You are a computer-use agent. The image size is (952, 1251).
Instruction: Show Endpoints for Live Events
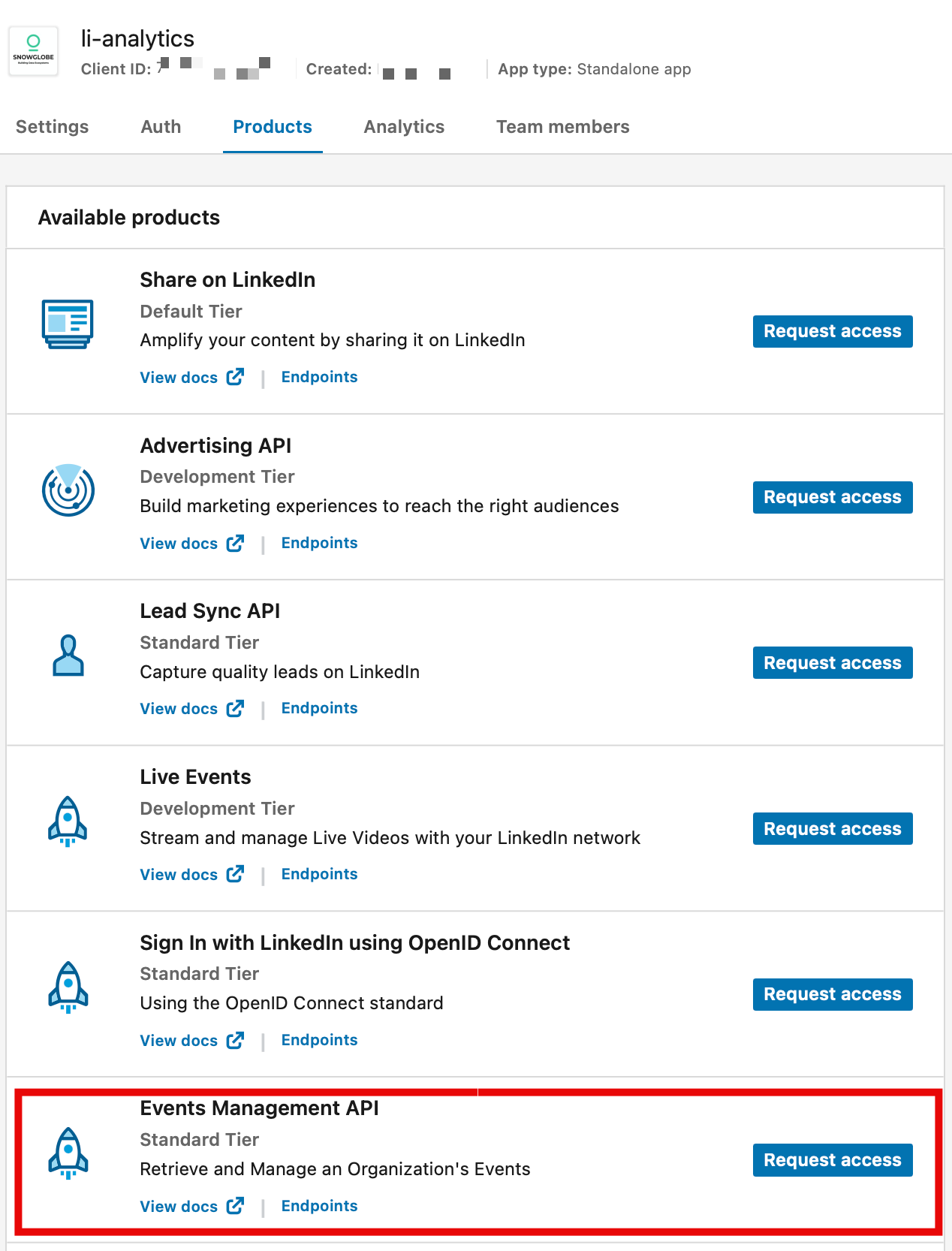[x=319, y=874]
